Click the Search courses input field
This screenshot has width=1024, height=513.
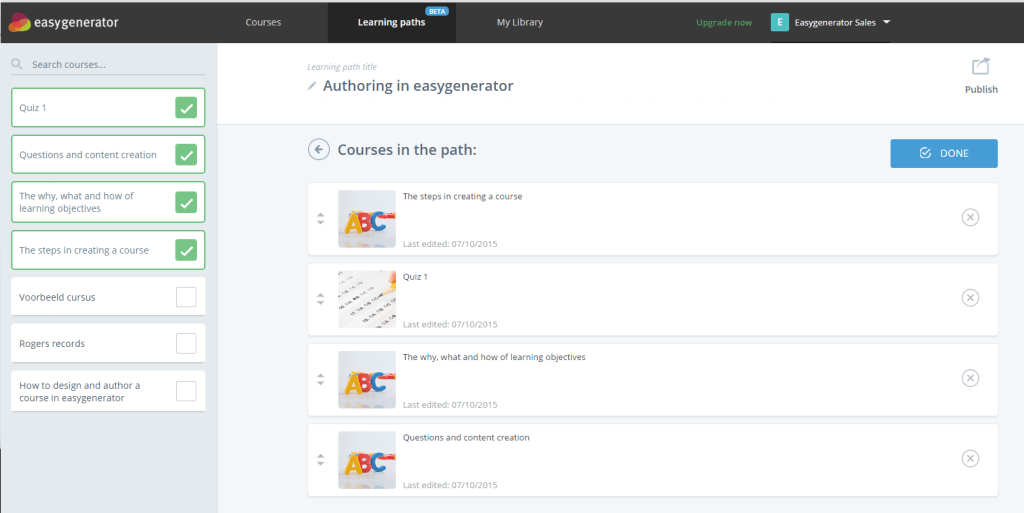point(108,65)
